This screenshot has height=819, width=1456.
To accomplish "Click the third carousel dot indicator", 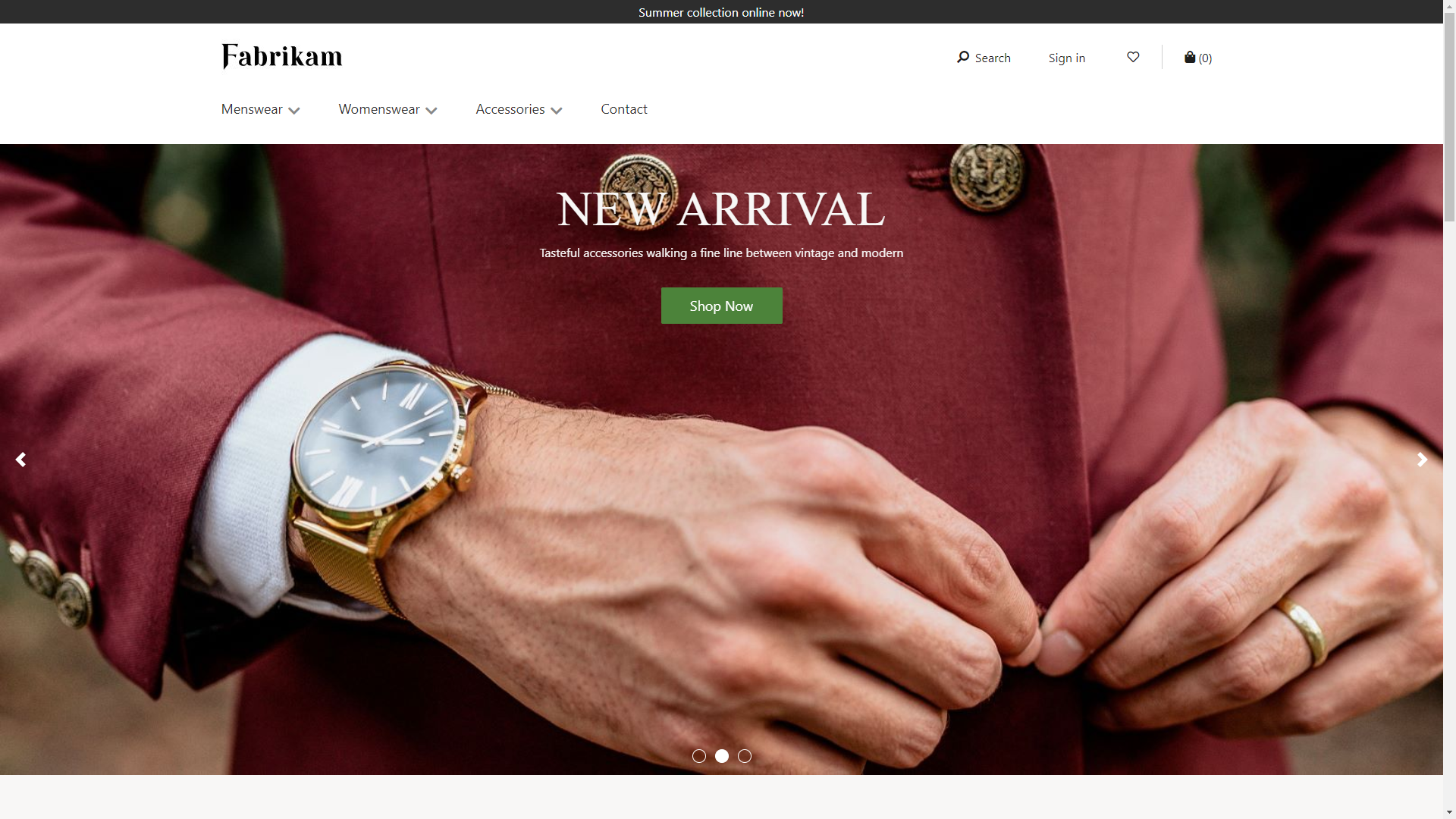I will pyautogui.click(x=745, y=756).
